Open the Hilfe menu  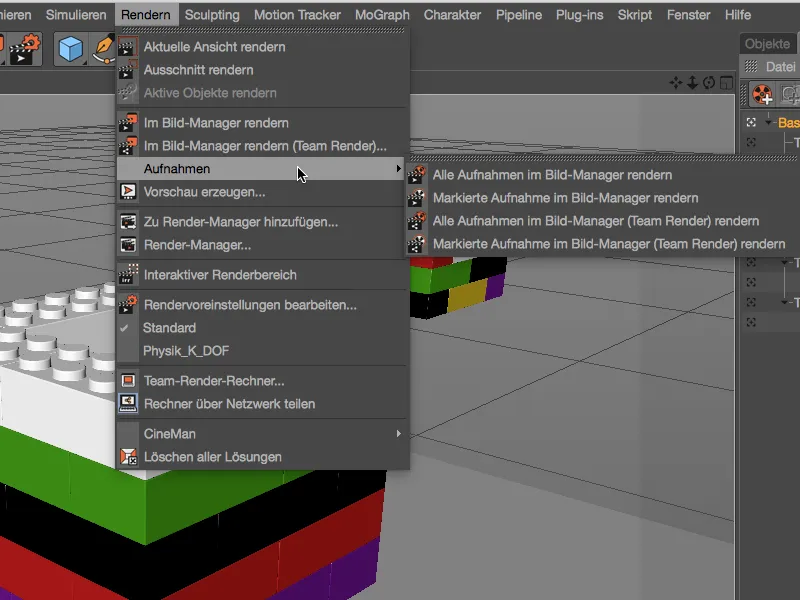pos(738,15)
